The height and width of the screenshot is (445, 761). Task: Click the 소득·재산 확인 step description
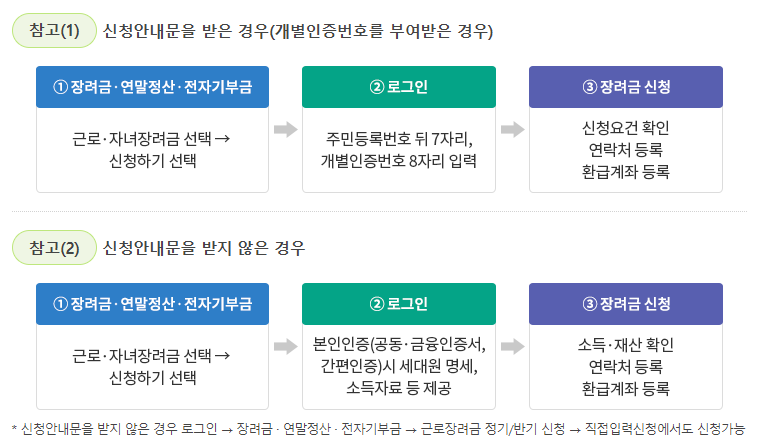(626, 366)
